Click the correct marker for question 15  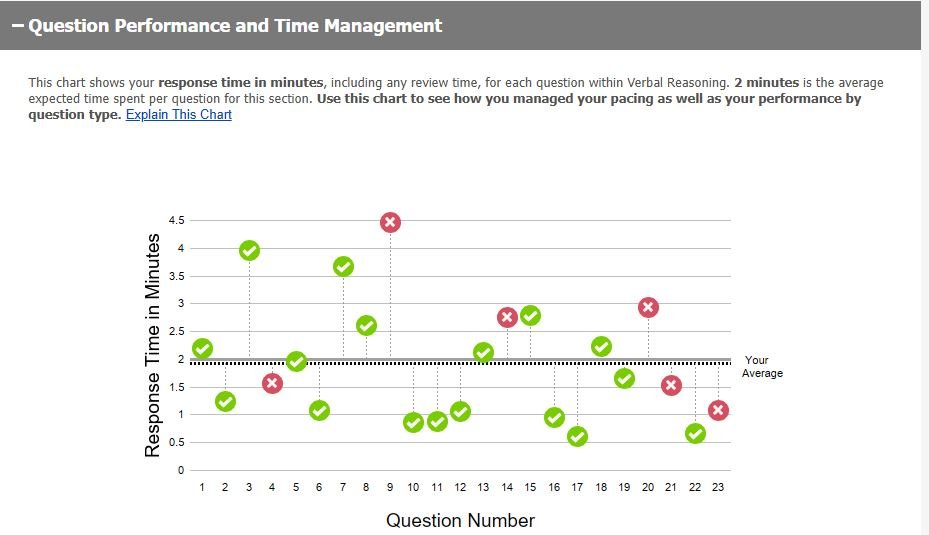[x=530, y=316]
